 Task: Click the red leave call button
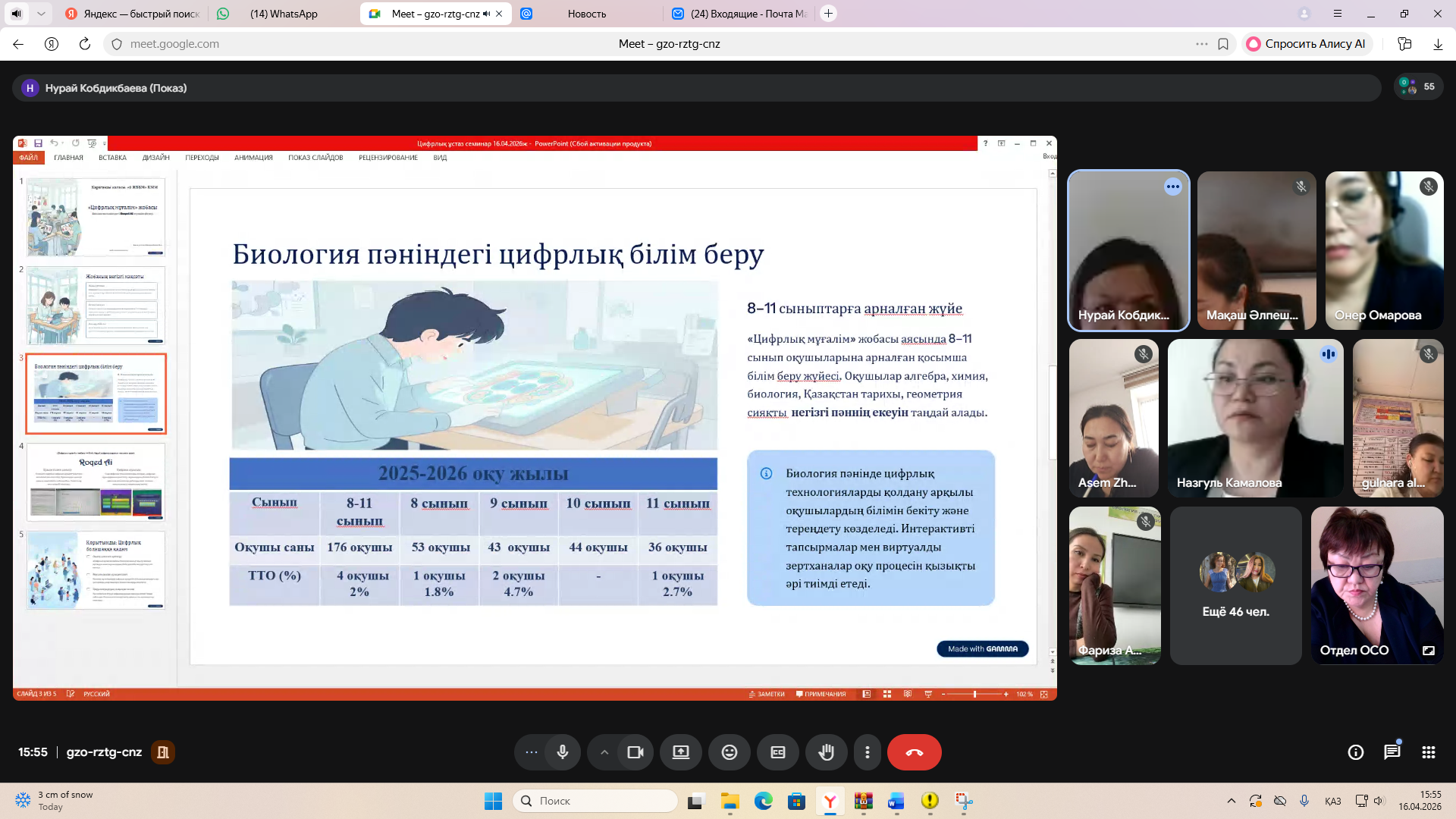tap(914, 752)
